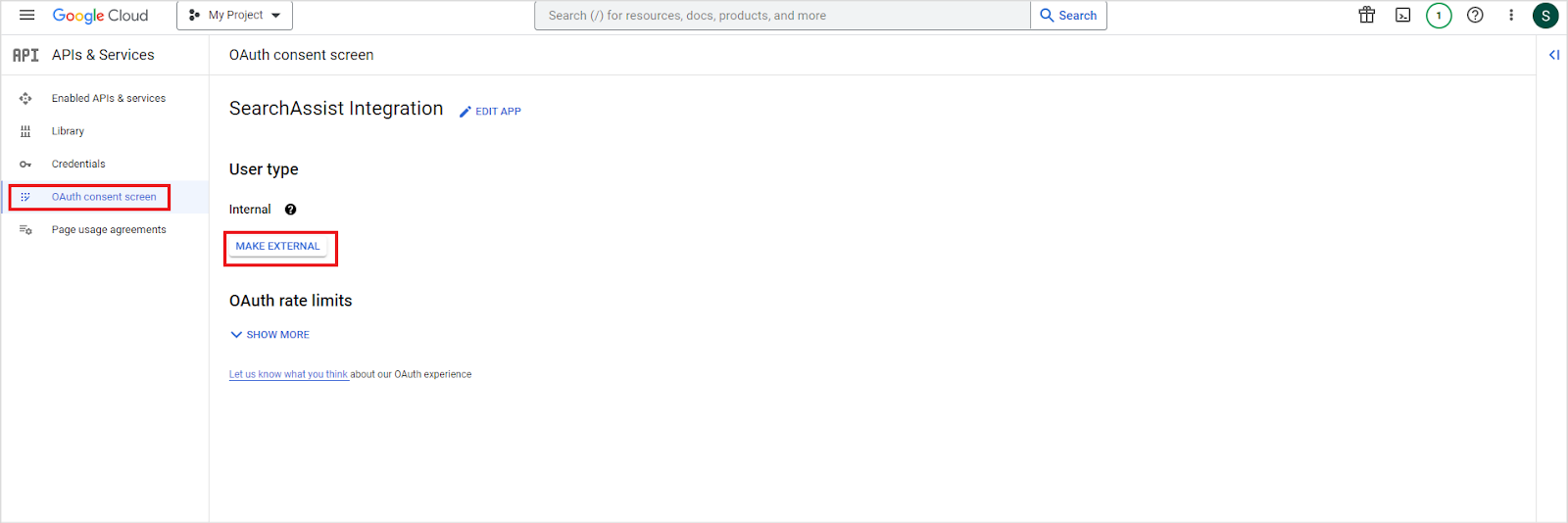The width and height of the screenshot is (1568, 523).
Task: Open 'Let us know what you think' link
Action: pos(288,374)
